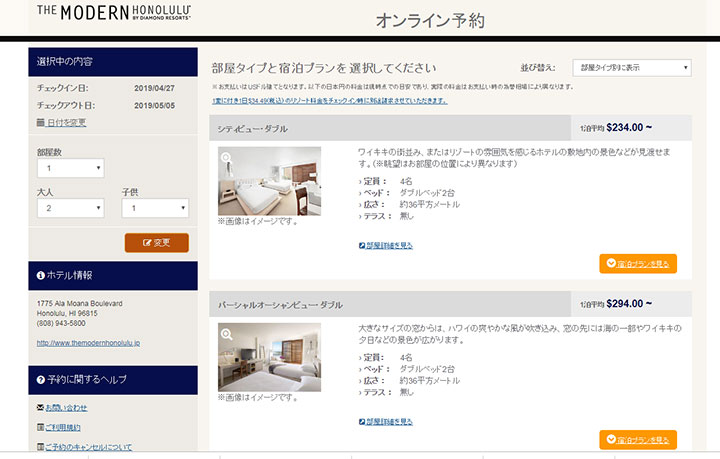Click the City View Double room thumbnail

(269, 181)
